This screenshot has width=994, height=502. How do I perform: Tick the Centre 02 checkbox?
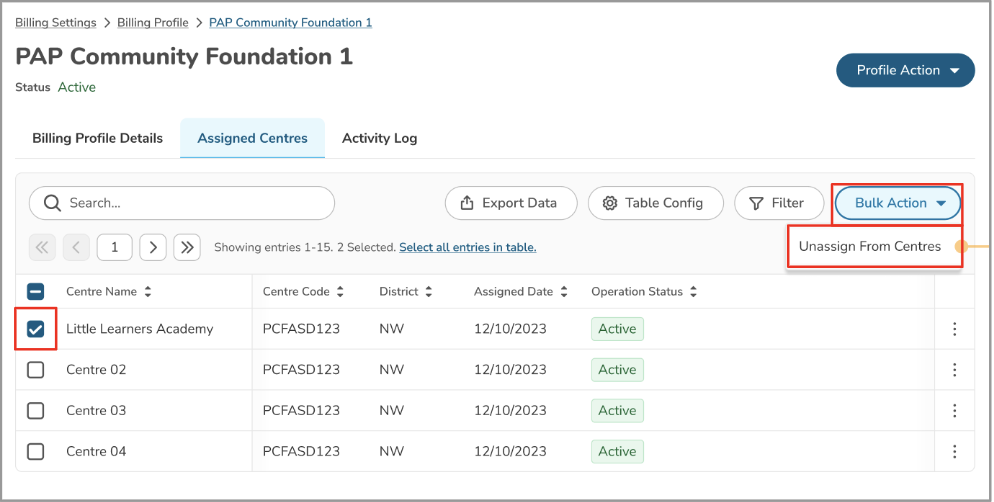coord(36,370)
